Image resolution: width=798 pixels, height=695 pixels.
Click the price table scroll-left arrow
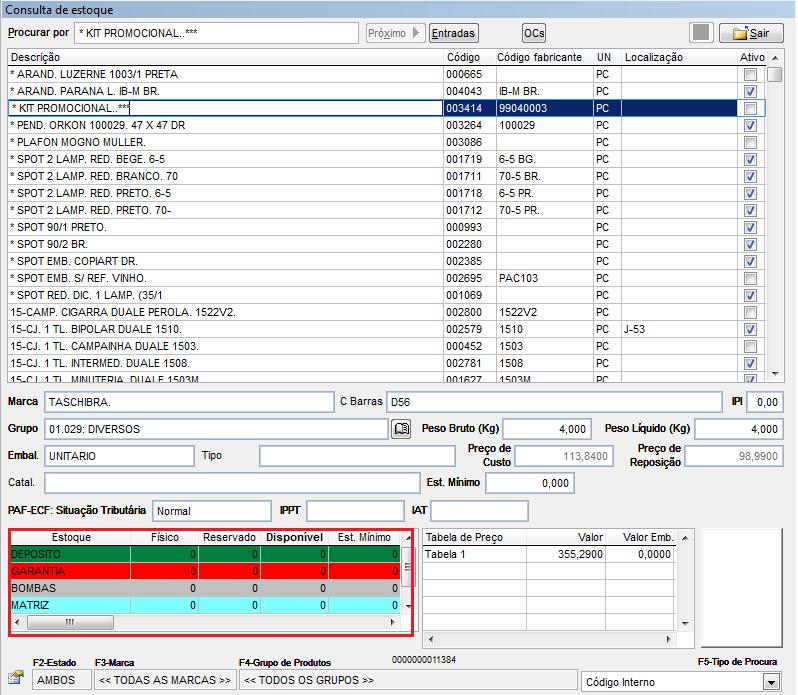tap(431, 639)
